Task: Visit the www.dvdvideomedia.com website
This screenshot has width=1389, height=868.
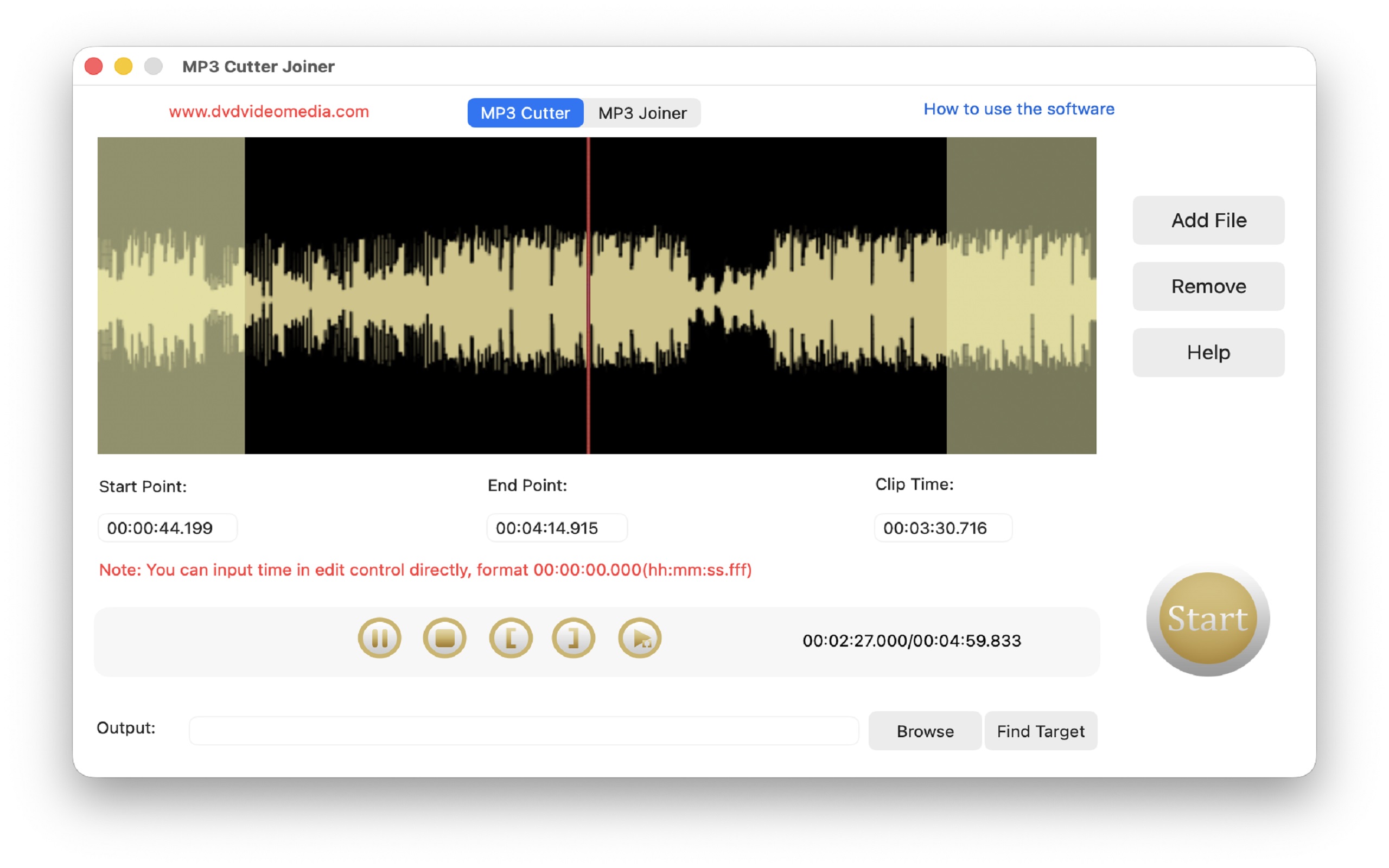Action: pos(269,112)
